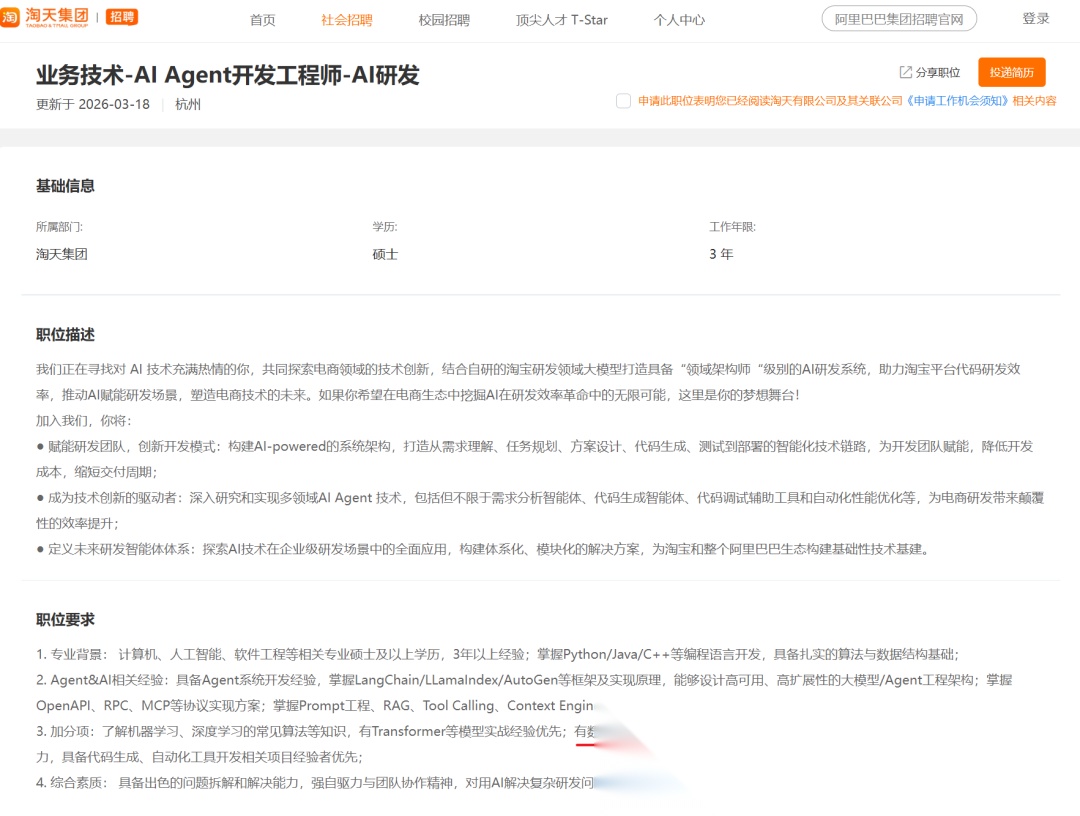Click requirement 1 专业背景 line
The height and width of the screenshot is (816, 1080).
[x=497, y=654]
